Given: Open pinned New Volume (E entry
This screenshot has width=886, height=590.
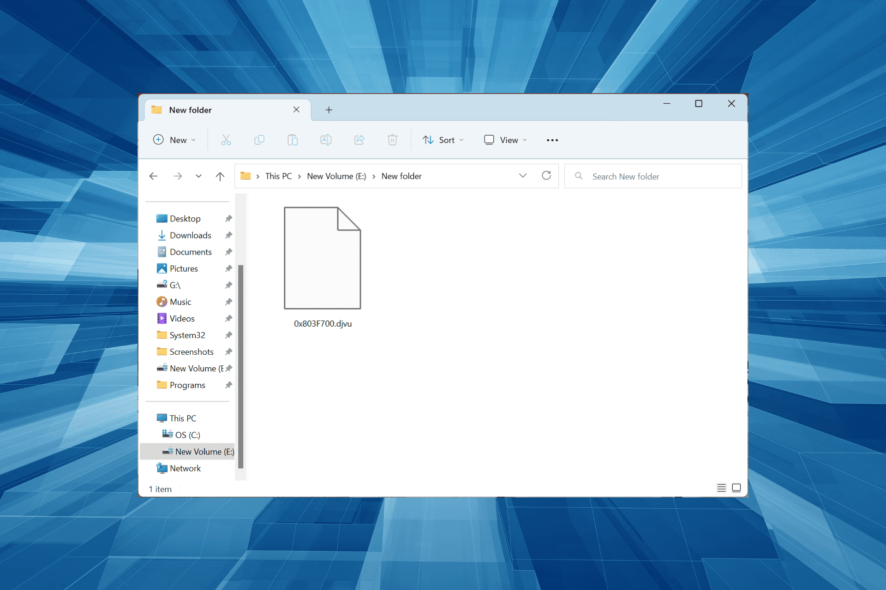Looking at the screenshot, I should 196,368.
